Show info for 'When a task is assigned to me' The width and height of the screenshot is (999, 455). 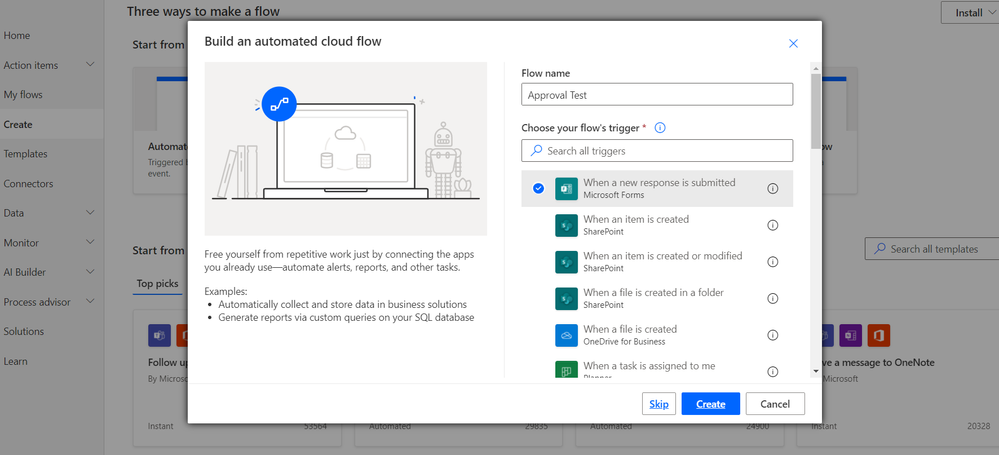pos(773,372)
